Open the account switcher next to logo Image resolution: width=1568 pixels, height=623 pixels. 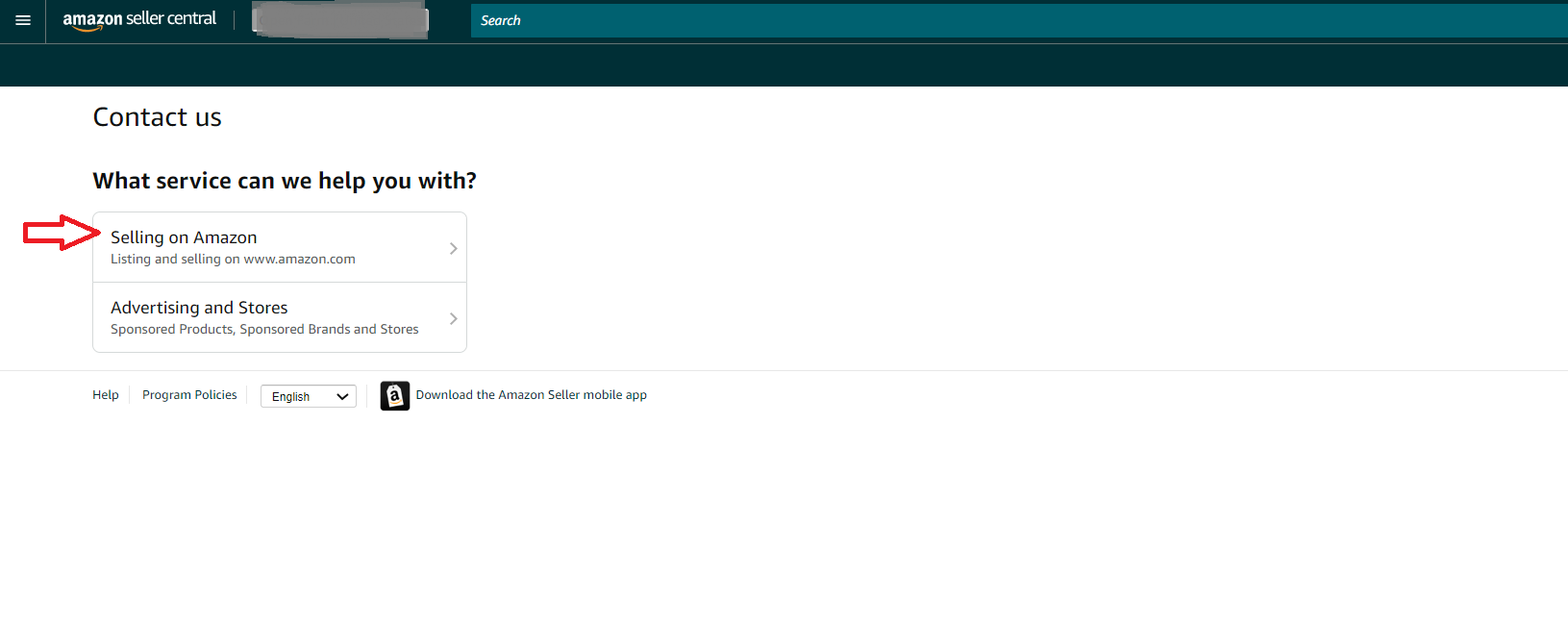pyautogui.click(x=340, y=20)
